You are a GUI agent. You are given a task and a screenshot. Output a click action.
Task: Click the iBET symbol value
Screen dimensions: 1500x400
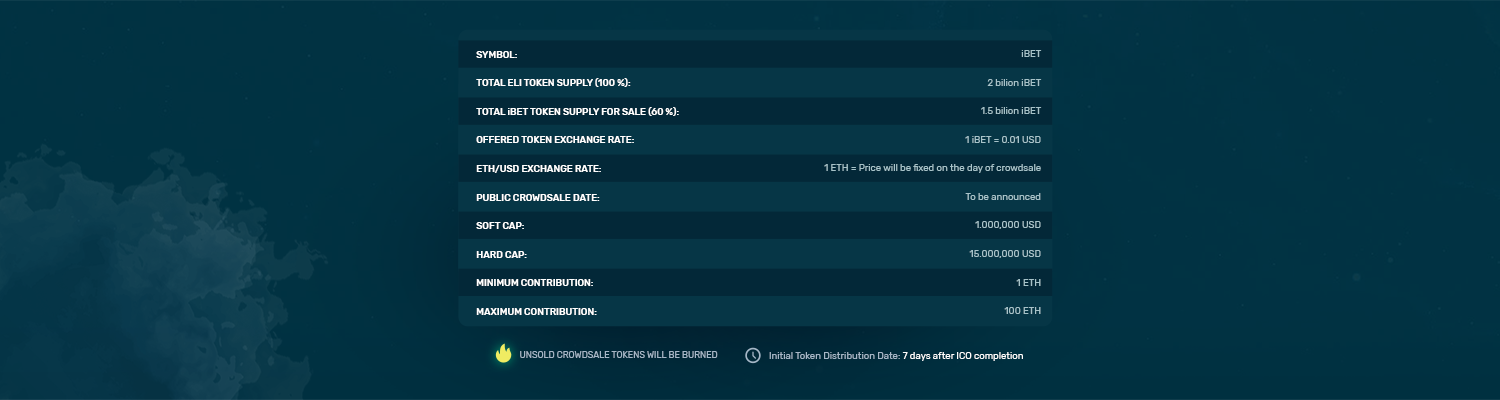click(1030, 54)
